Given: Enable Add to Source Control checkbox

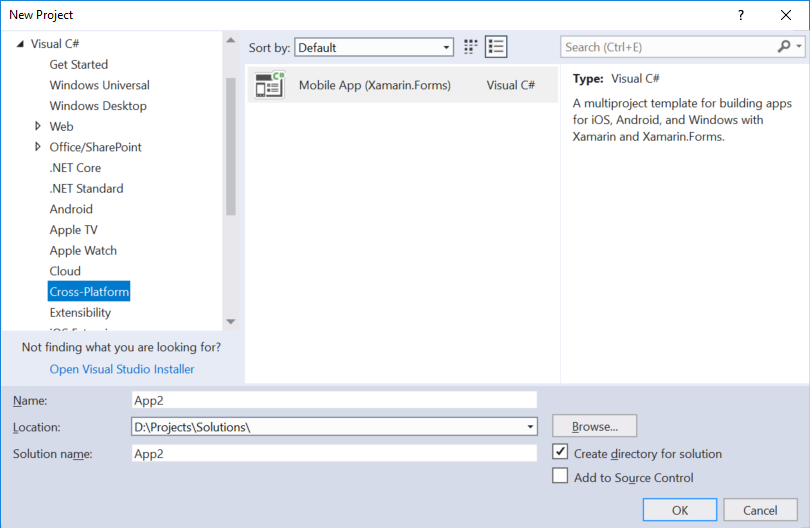Looking at the screenshot, I should coord(560,475).
